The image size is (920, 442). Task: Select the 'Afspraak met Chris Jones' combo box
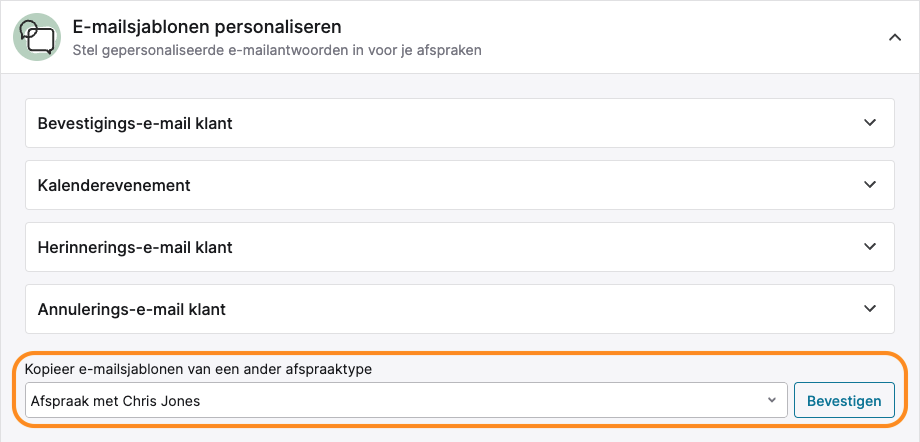(x=406, y=400)
